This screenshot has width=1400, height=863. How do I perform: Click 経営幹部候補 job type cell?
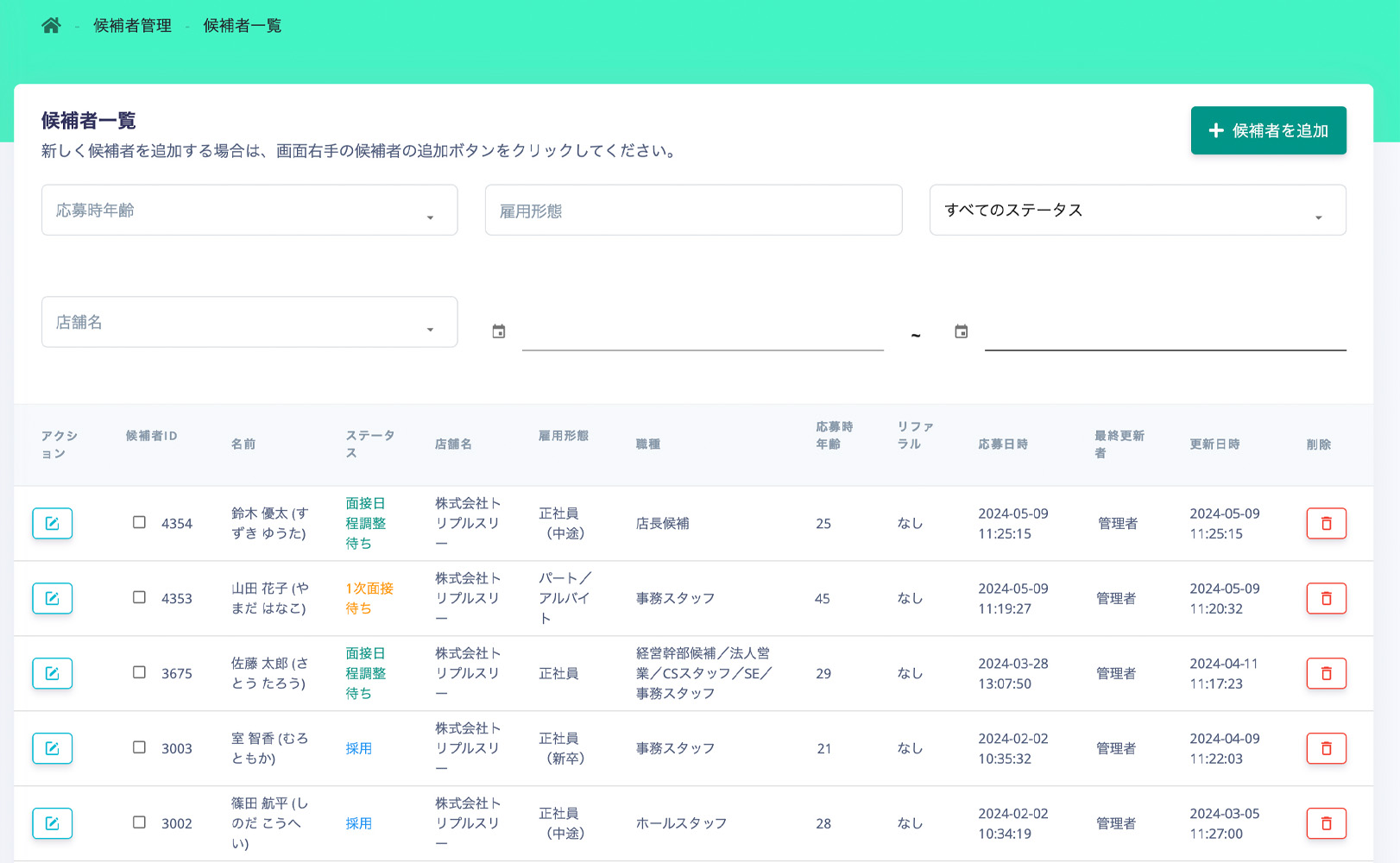coord(703,673)
